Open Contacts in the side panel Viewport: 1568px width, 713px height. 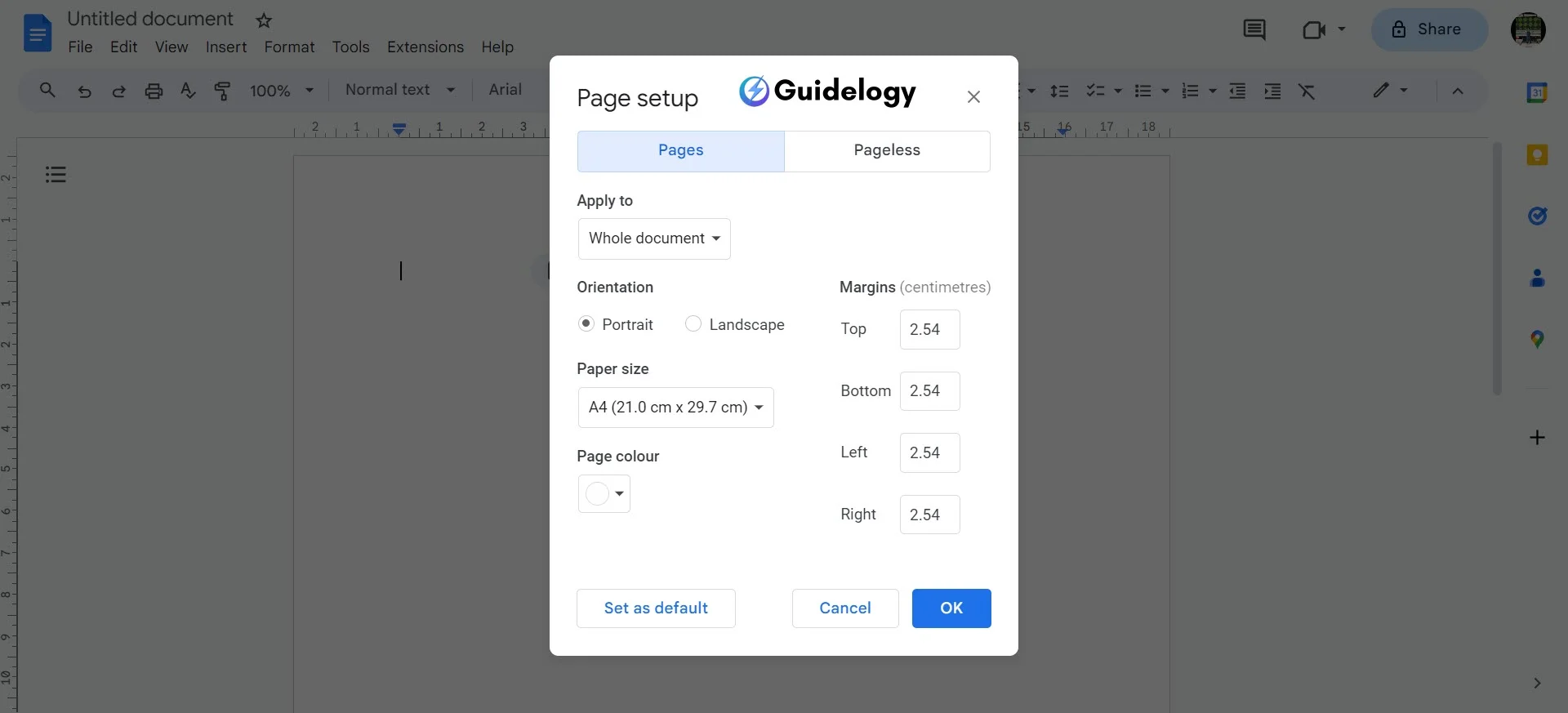point(1537,278)
